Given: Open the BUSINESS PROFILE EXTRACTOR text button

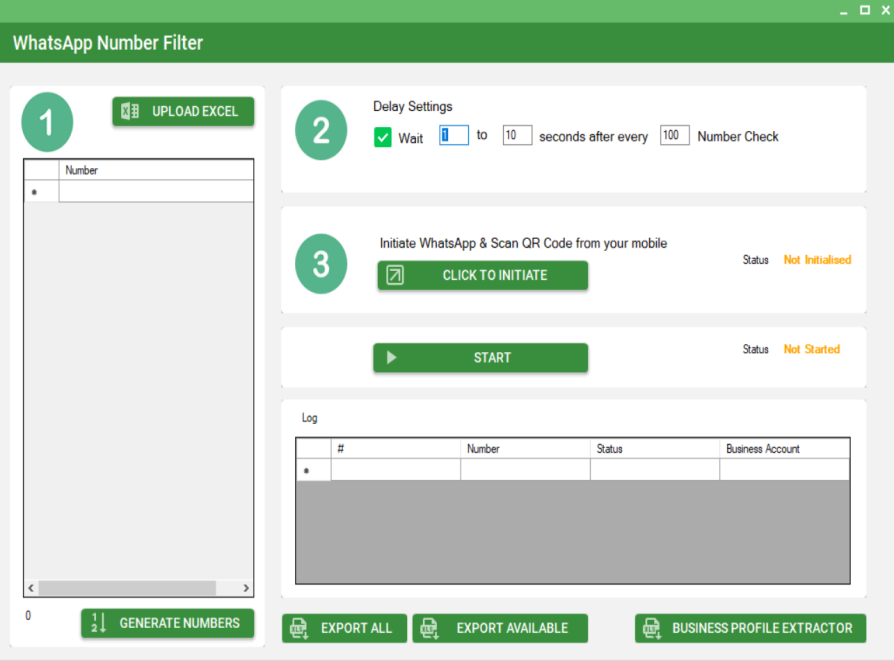Looking at the screenshot, I should [762, 628].
